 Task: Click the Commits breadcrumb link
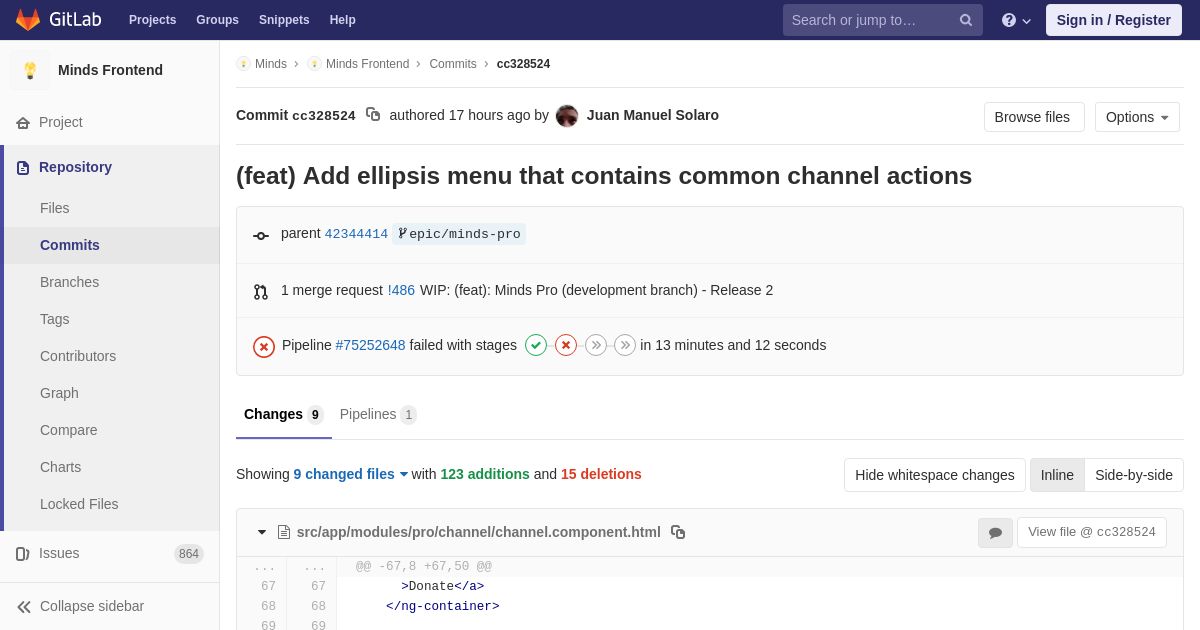(x=453, y=64)
